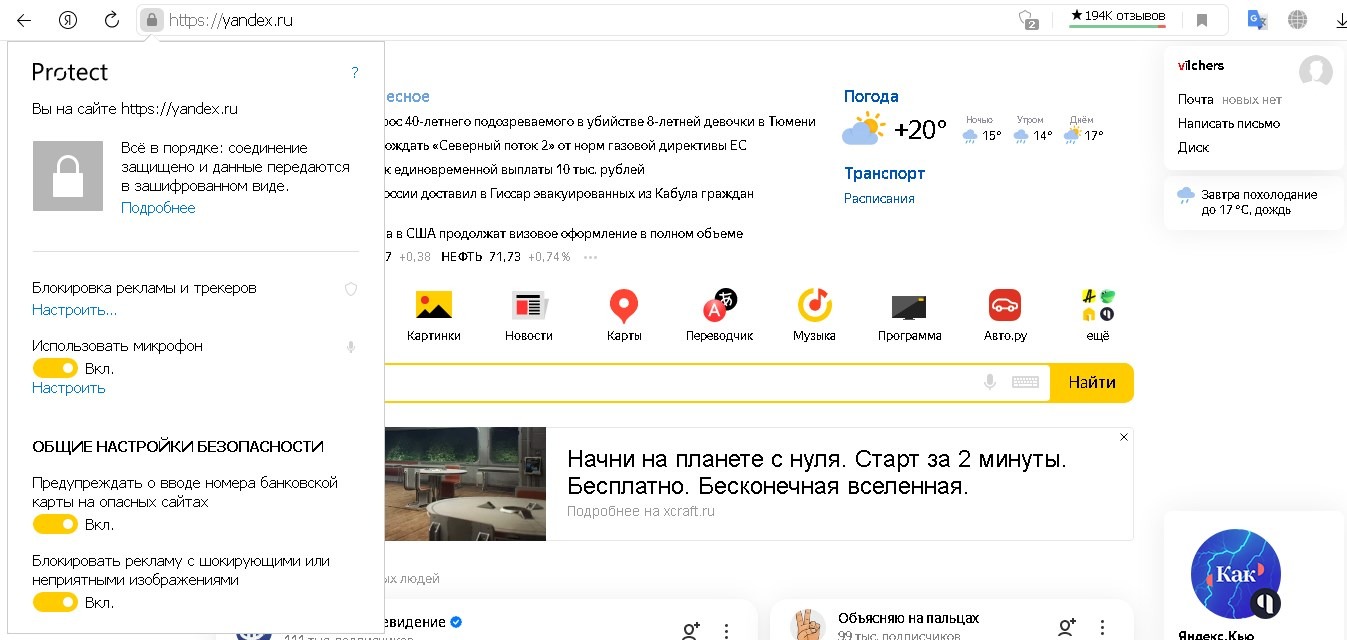Screen dimensions: 1347x640
Task: Open the translator extension icon
Action: 1257,20
